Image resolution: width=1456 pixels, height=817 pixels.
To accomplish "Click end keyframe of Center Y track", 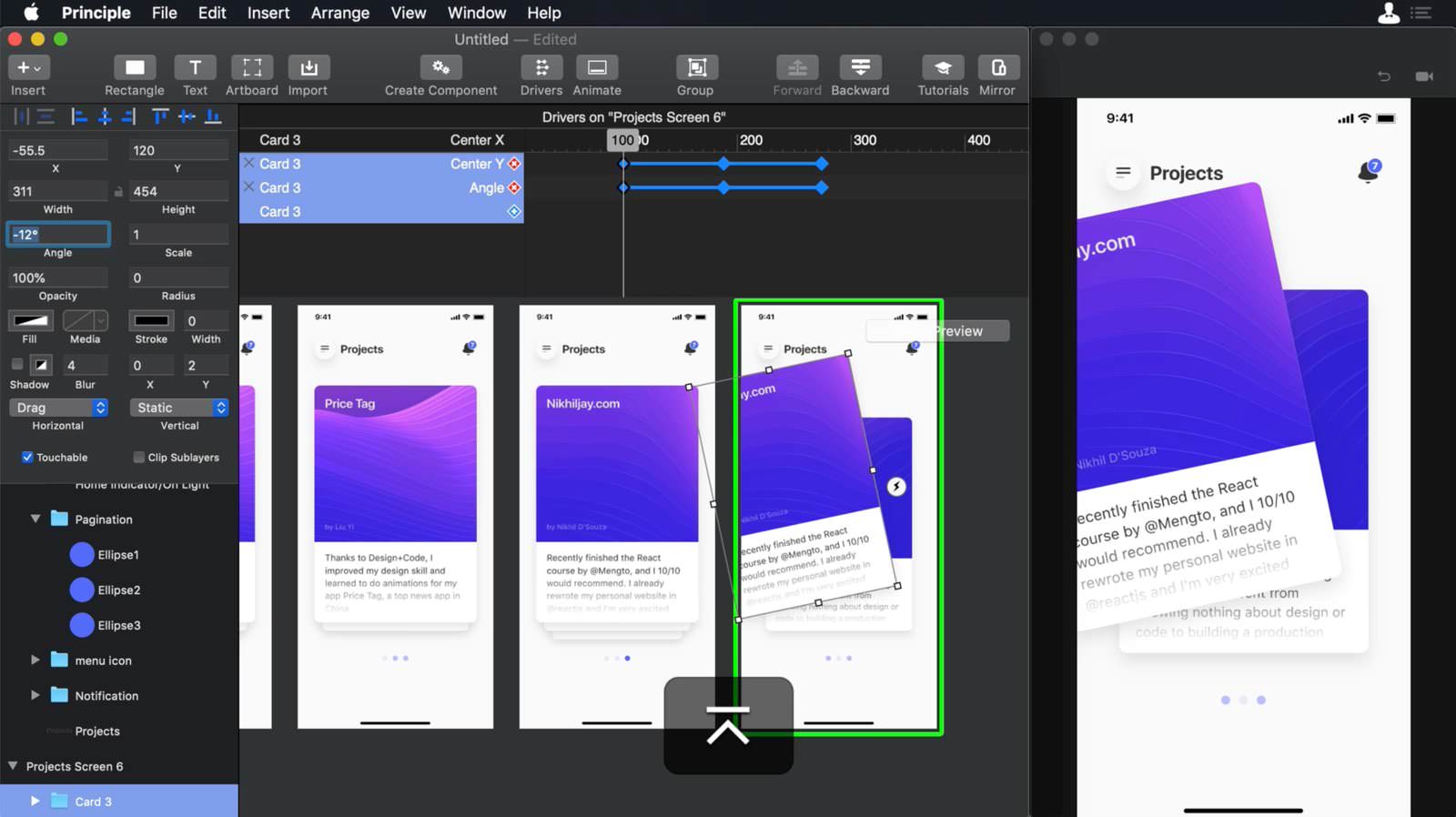I will [x=822, y=164].
